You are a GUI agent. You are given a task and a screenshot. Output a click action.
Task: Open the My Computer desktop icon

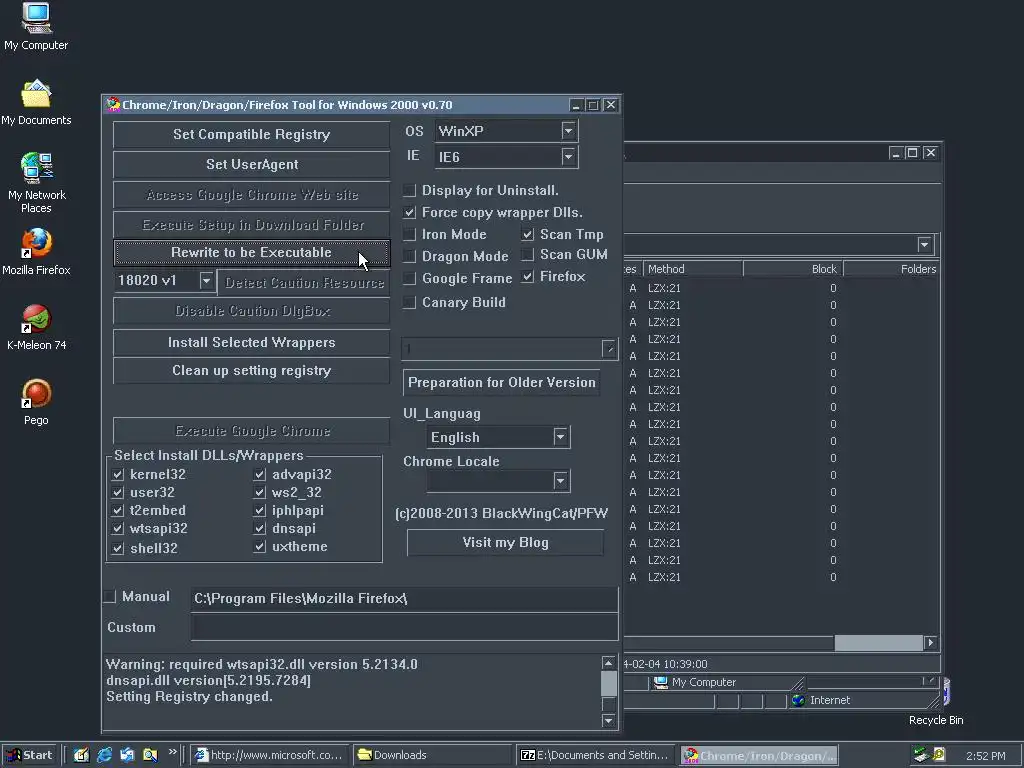coord(36,26)
